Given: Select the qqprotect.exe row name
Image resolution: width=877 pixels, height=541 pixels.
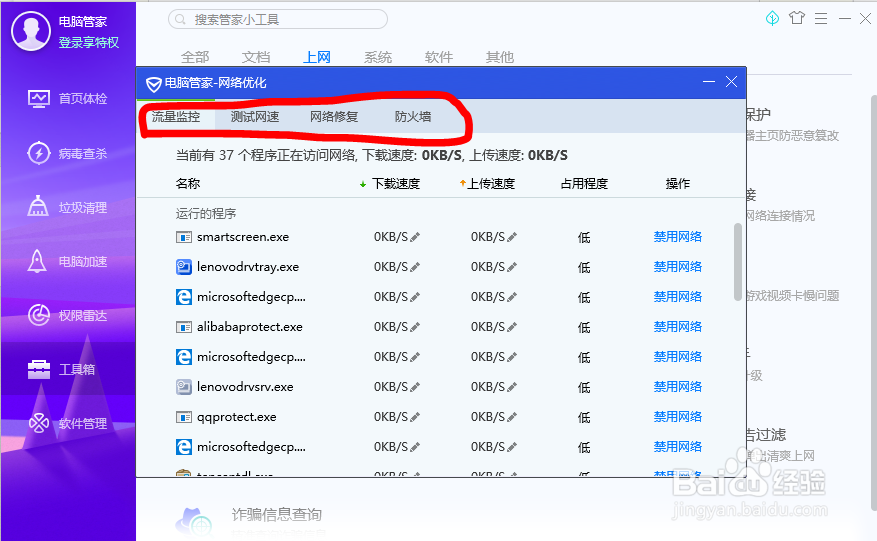Looking at the screenshot, I should [x=237, y=417].
